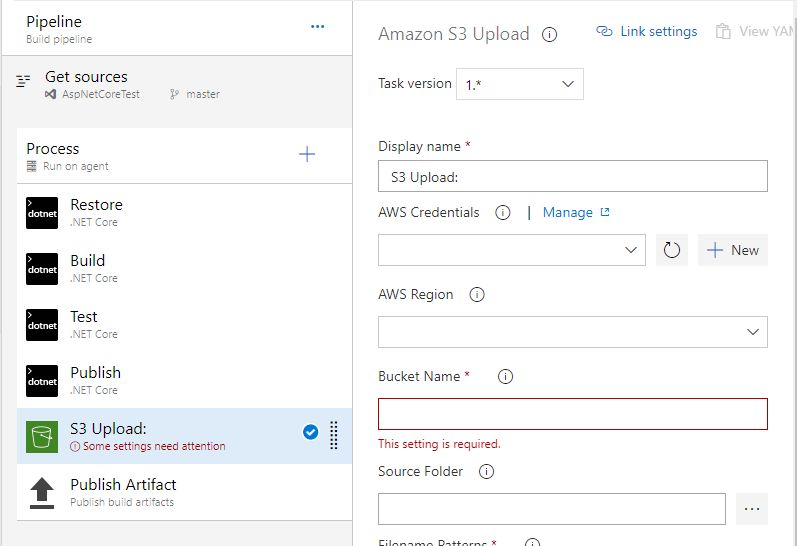797x546 pixels.
Task: Open the AWS Region dropdown
Action: (x=573, y=332)
